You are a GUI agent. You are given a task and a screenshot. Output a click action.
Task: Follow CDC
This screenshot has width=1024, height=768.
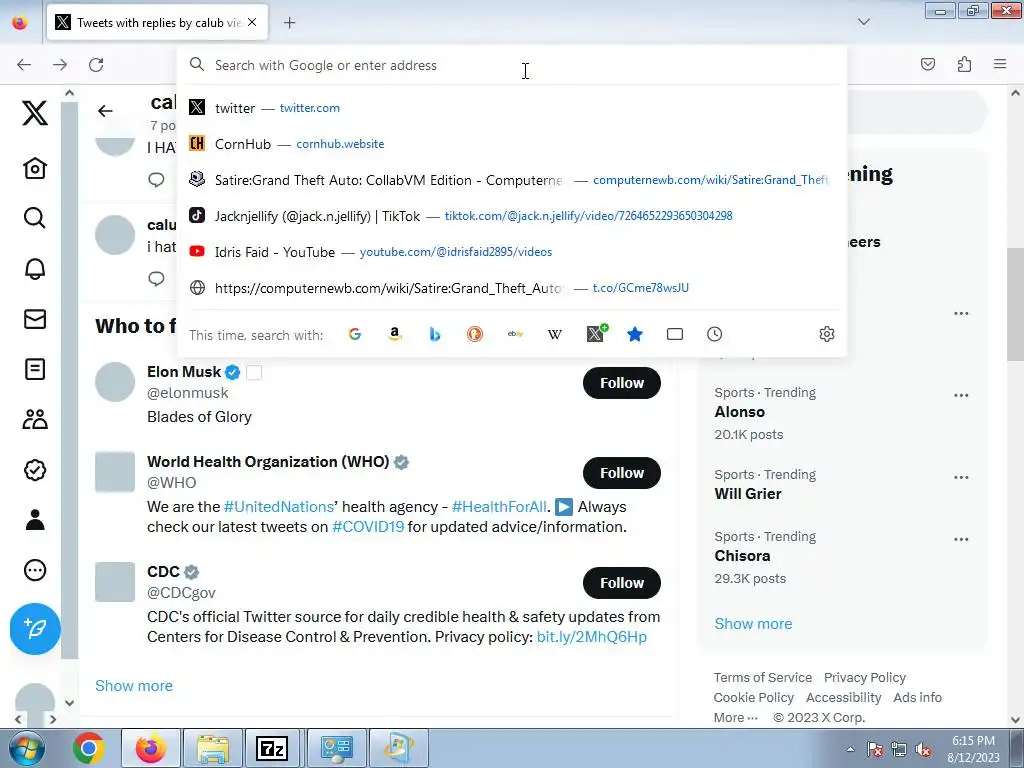tap(622, 583)
